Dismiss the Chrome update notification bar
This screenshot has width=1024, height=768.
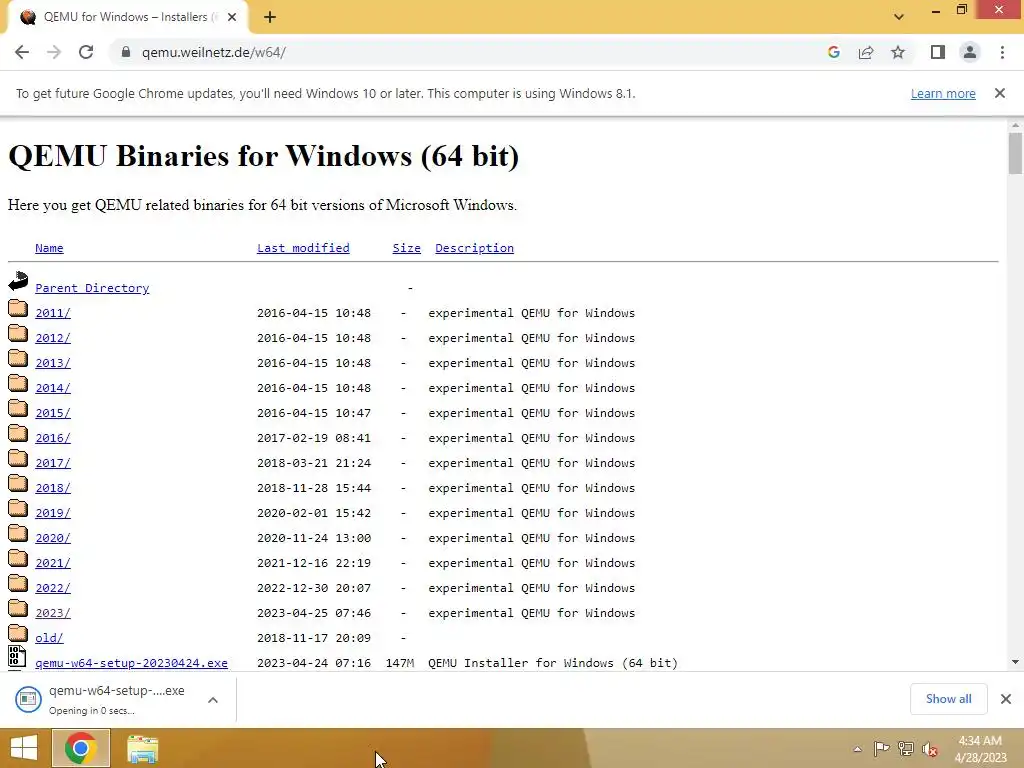click(999, 93)
